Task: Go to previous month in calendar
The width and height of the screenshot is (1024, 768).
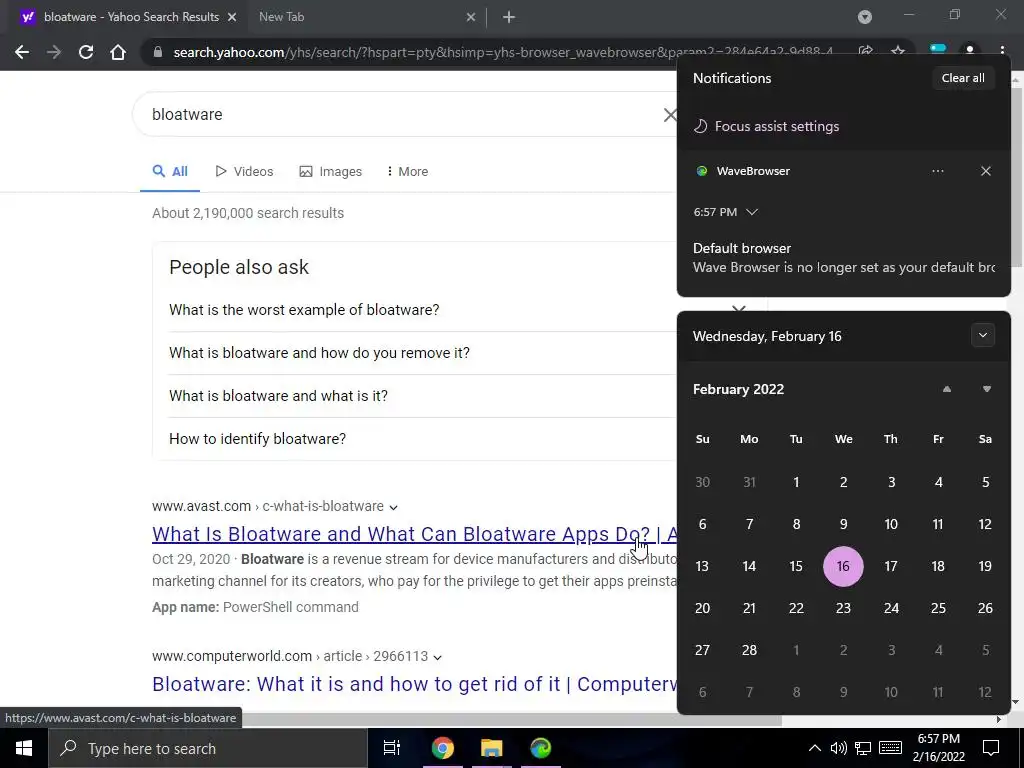Action: 947,389
